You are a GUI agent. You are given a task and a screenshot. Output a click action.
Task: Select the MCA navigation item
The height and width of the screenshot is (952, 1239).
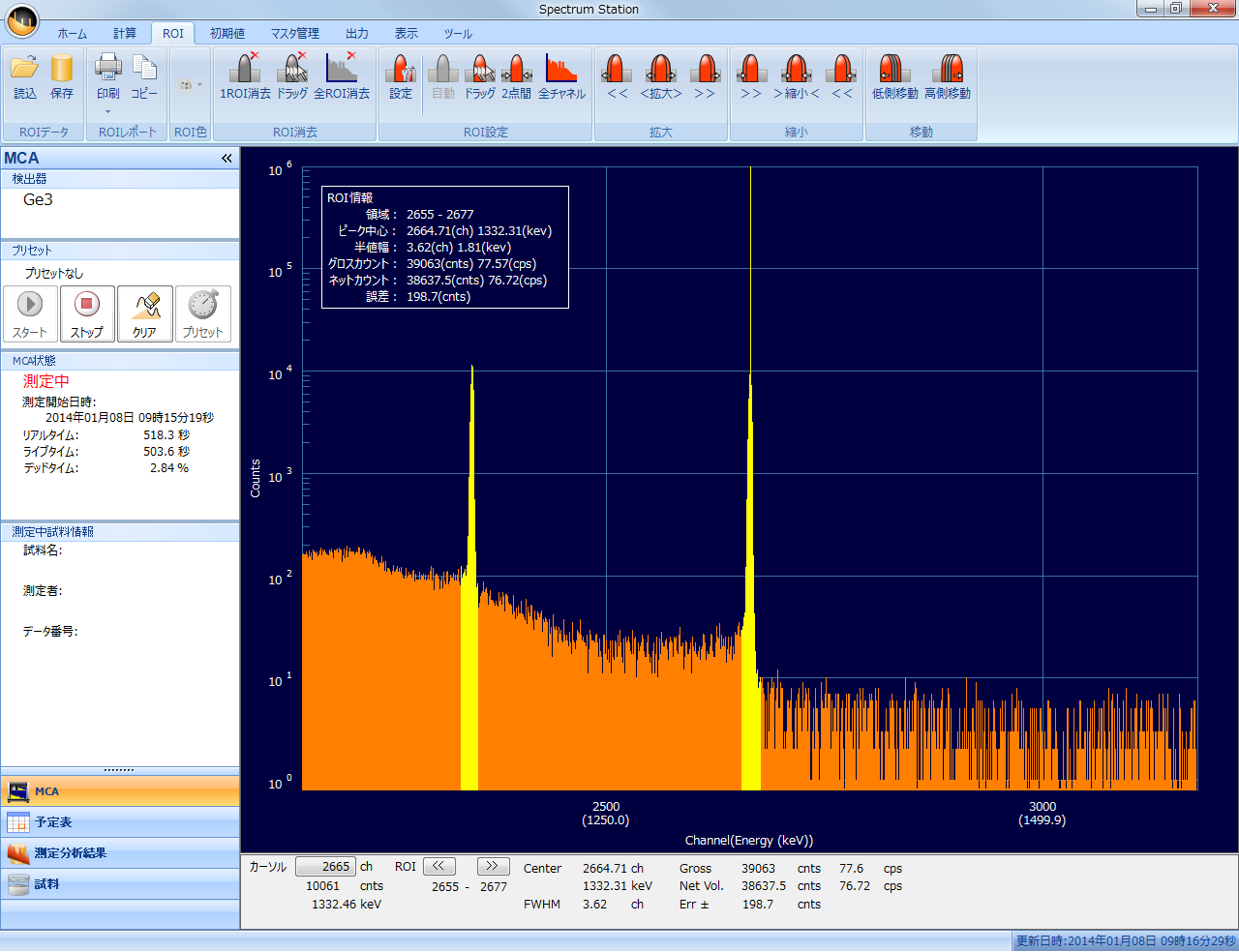tap(120, 791)
